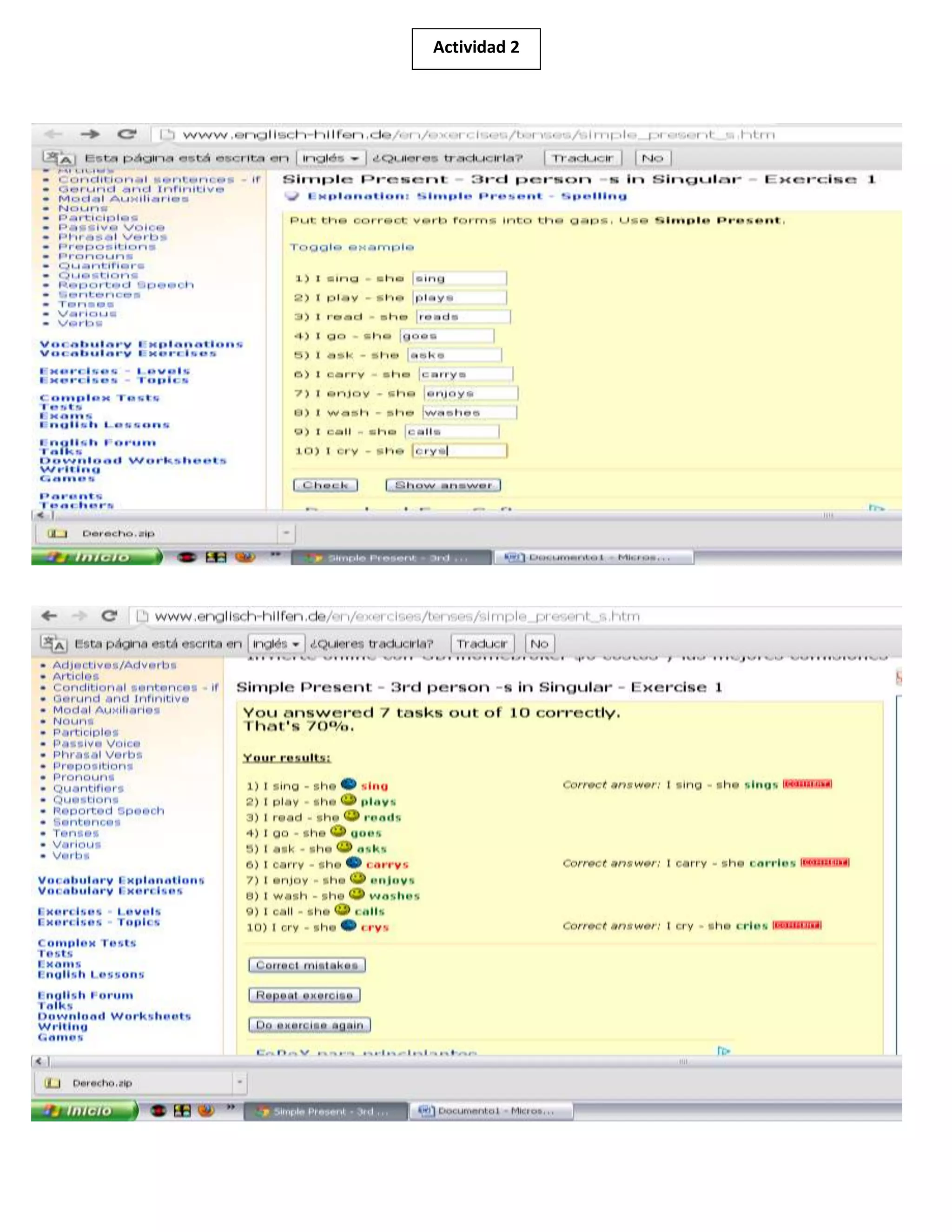
Task: Switch to the Documento1 Microsoft Word taskbar tab at the bottom
Action: tap(491, 1111)
